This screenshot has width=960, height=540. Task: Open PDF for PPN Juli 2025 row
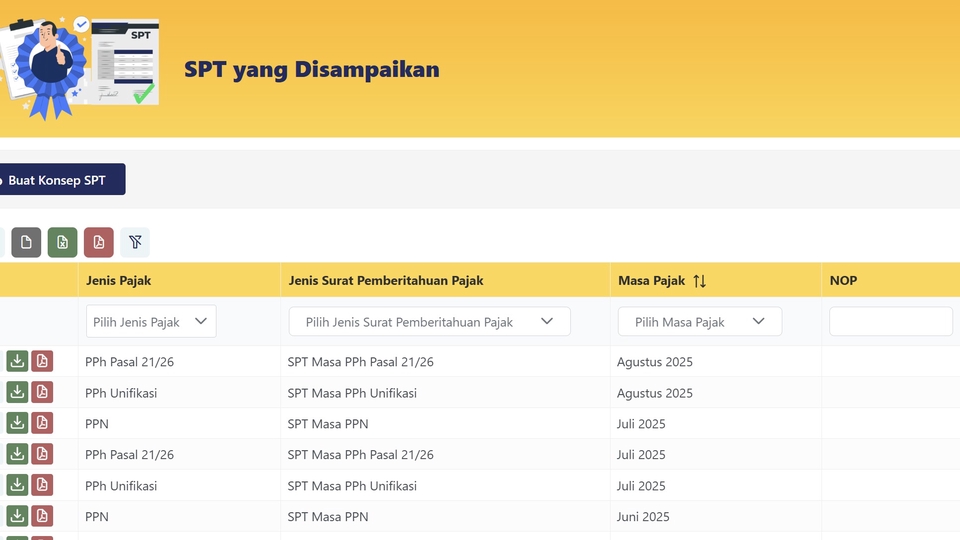click(42, 424)
